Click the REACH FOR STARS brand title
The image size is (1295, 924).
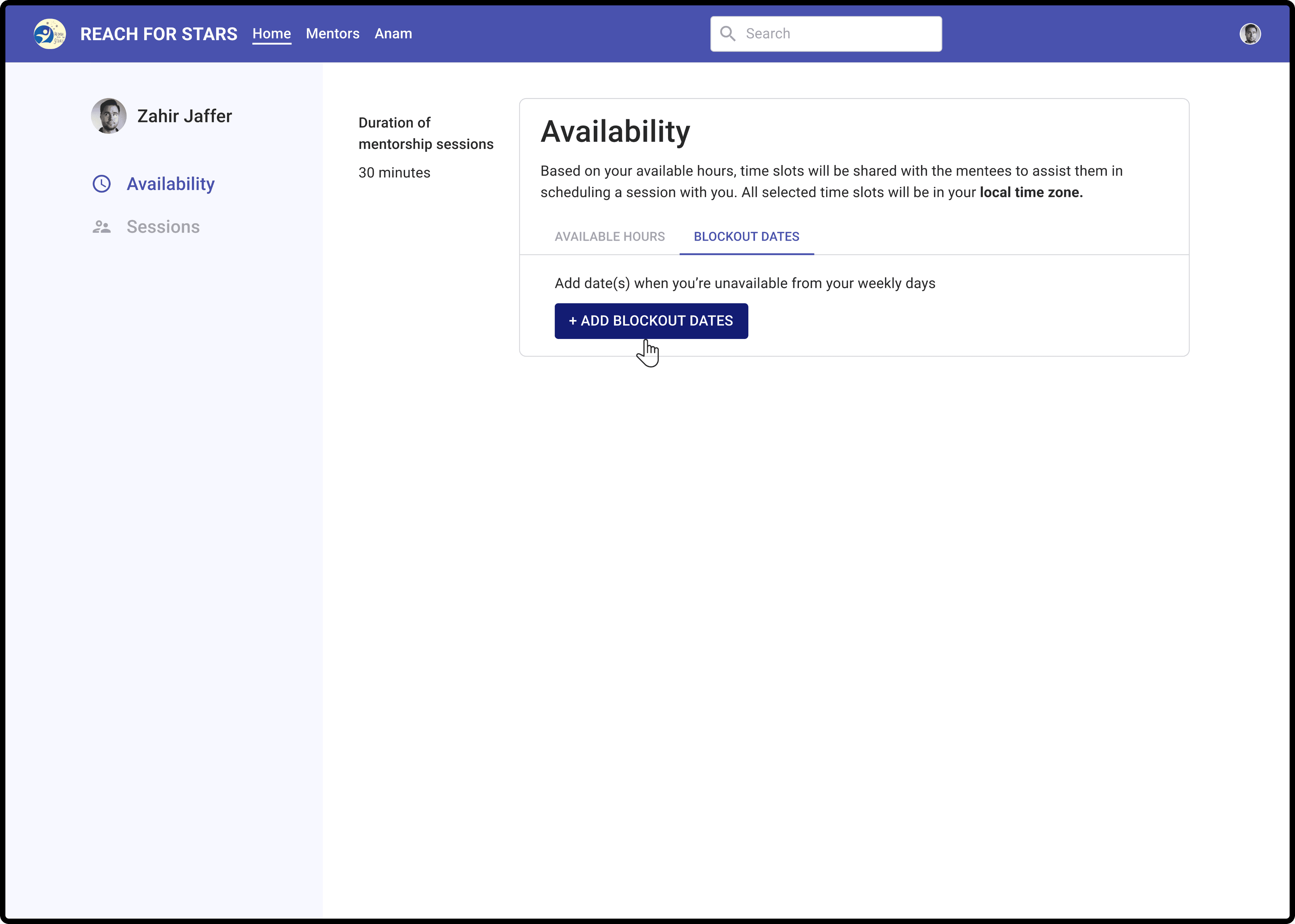pos(159,34)
